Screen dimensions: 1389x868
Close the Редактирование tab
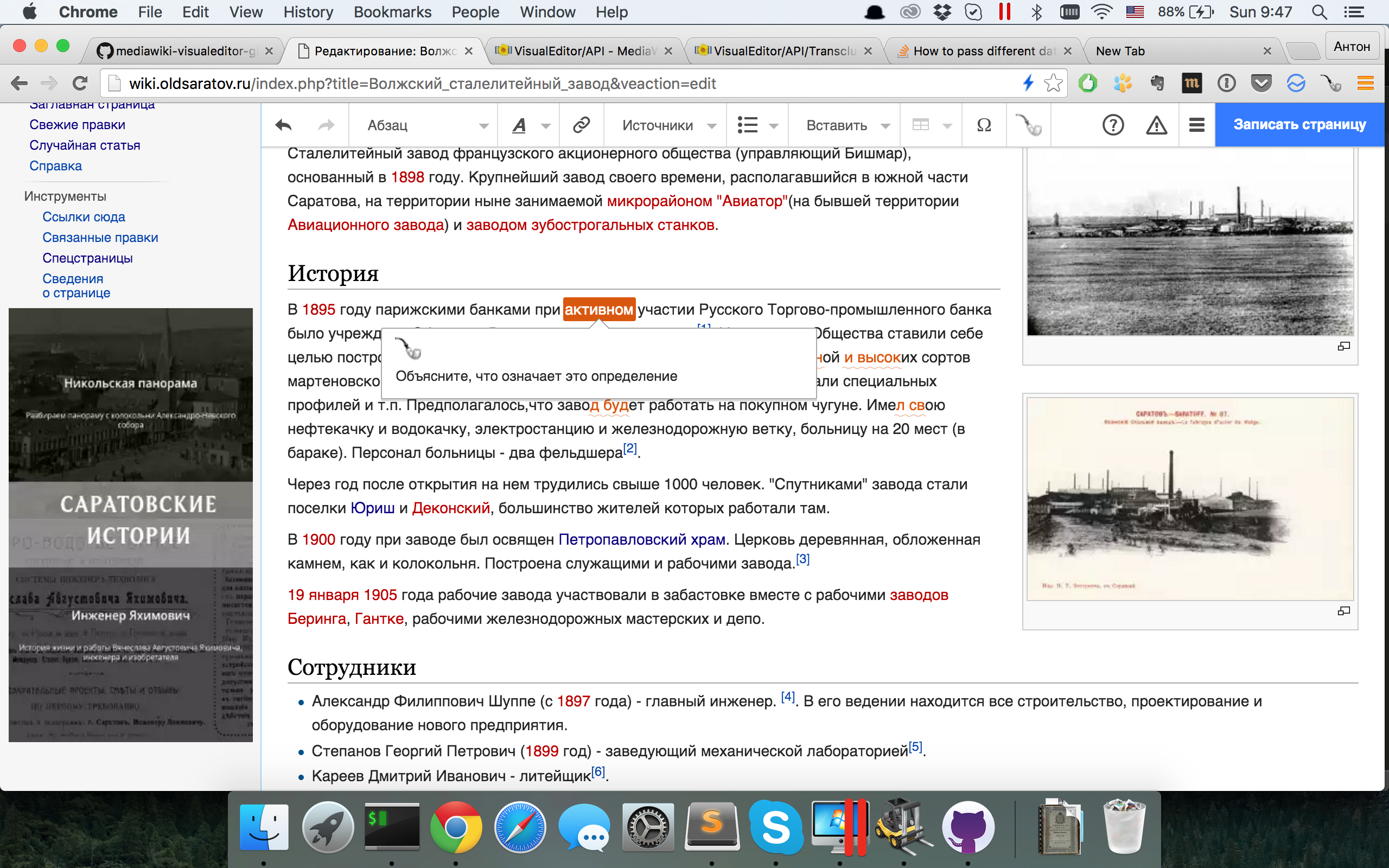(468, 51)
